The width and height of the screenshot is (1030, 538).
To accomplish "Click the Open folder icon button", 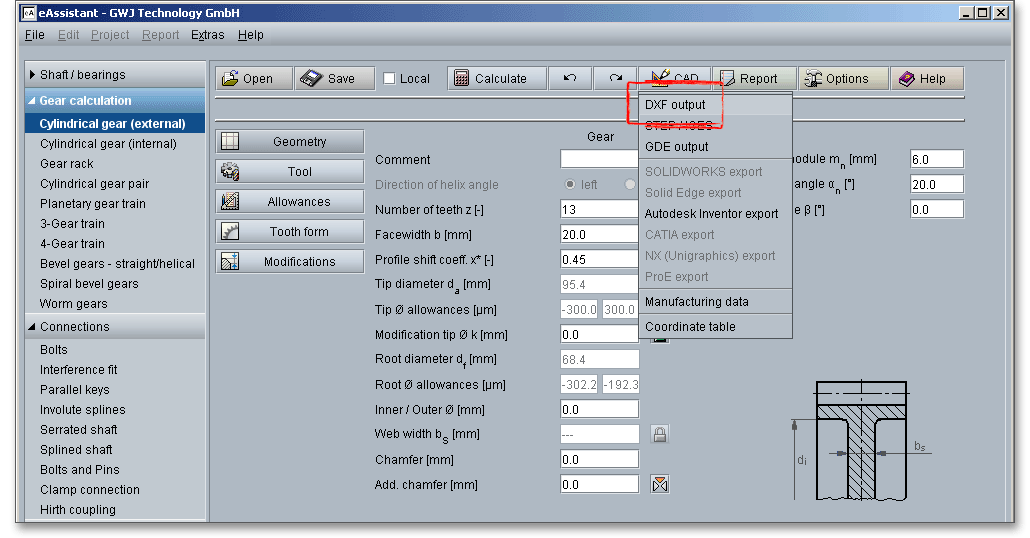I will (253, 79).
